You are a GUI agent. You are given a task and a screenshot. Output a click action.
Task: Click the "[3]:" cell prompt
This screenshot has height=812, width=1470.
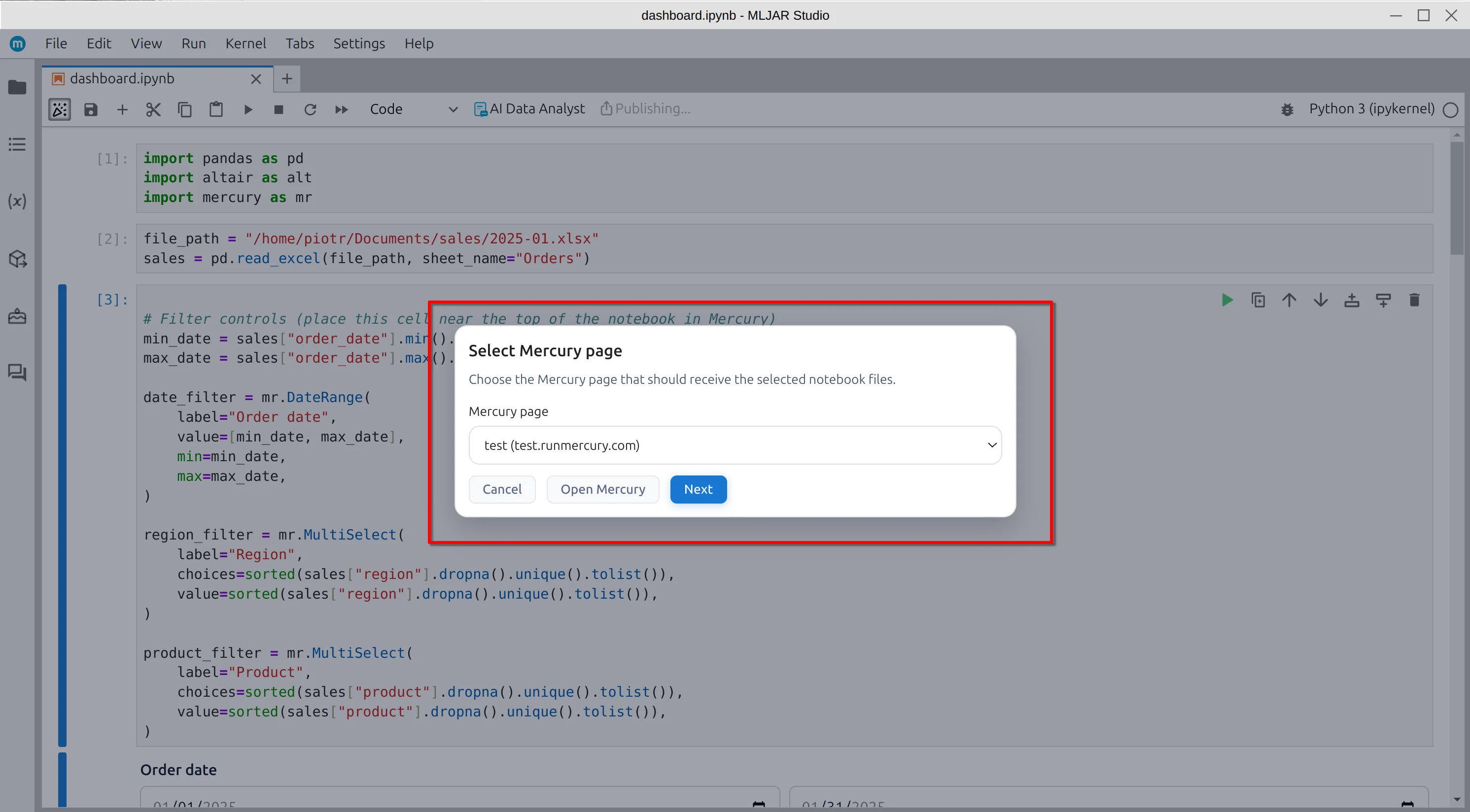click(112, 300)
